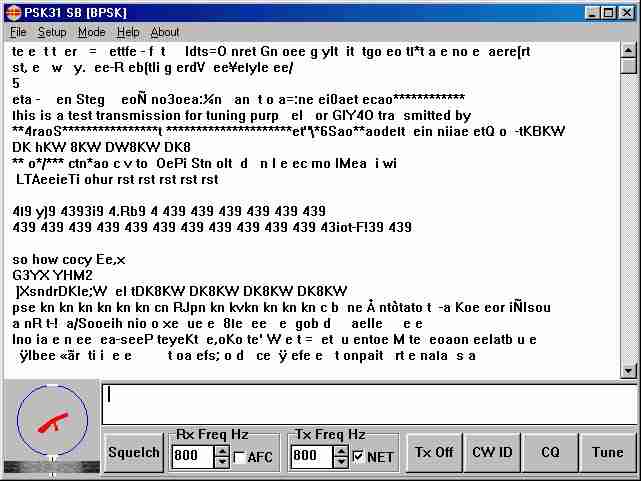Uncheck the NET checkbox
Image resolution: width=641 pixels, height=481 pixels.
coord(358,458)
